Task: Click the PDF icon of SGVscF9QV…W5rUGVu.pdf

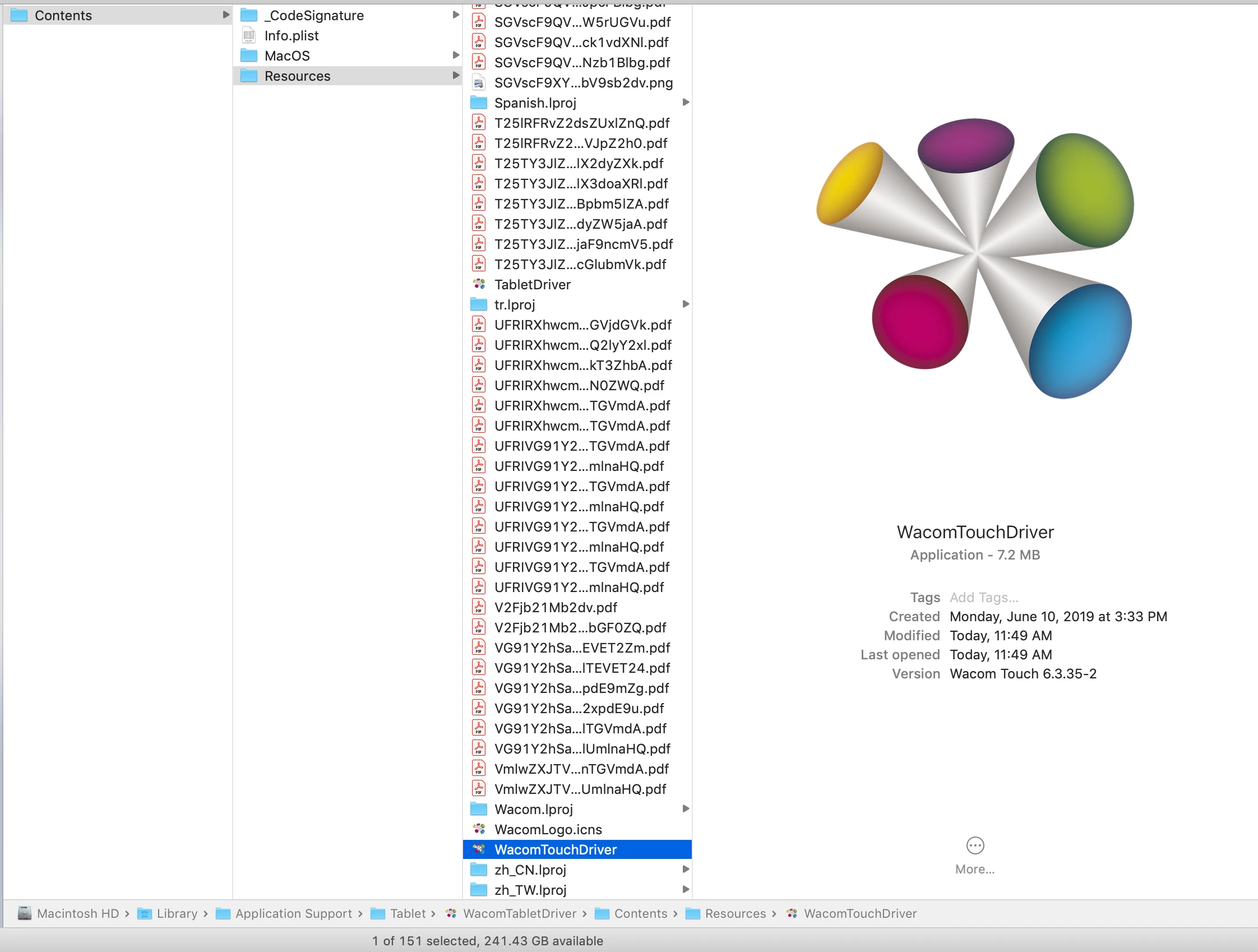Action: (479, 22)
